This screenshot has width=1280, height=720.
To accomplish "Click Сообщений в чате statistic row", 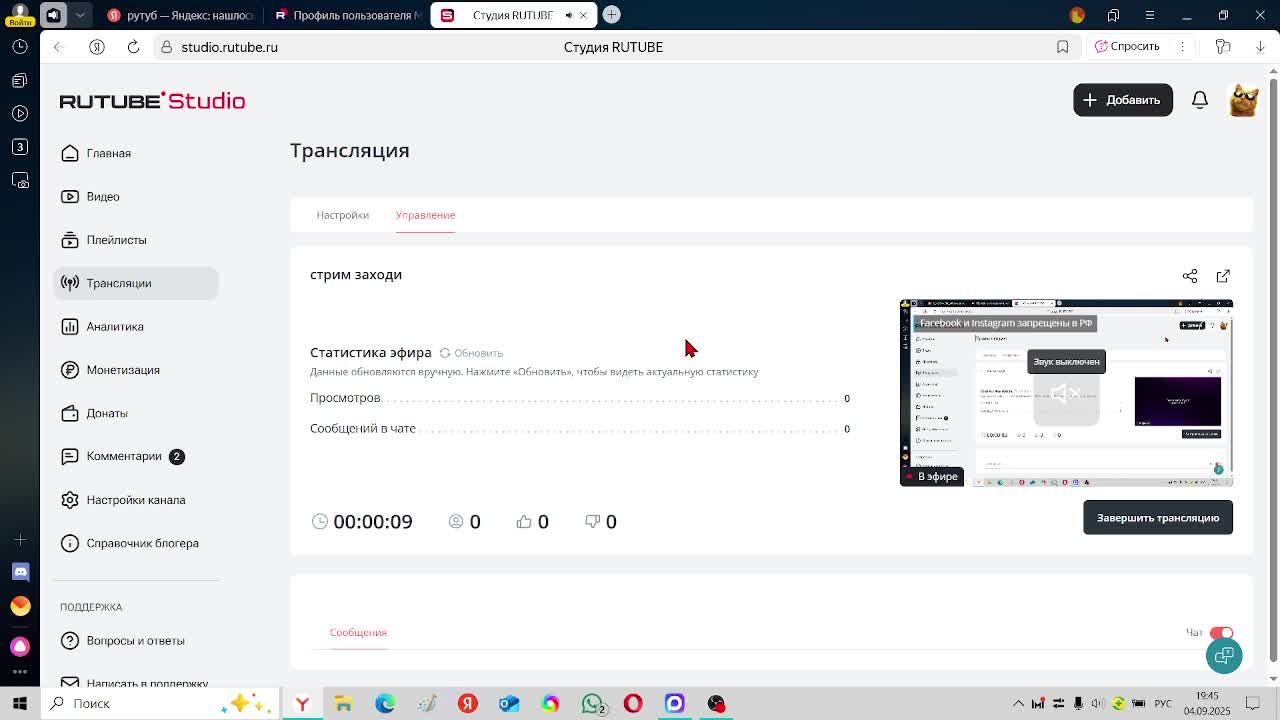I will point(580,429).
